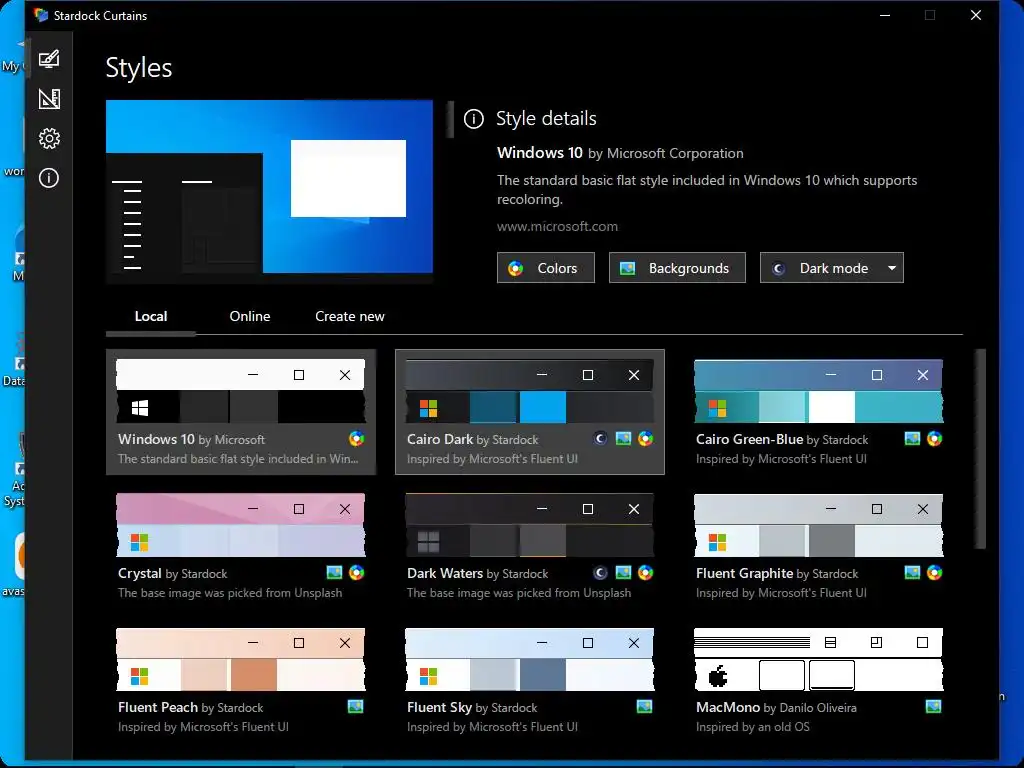This screenshot has width=1024, height=768.
Task: Click the color wheel icon on Dark Waters
Action: (x=646, y=573)
